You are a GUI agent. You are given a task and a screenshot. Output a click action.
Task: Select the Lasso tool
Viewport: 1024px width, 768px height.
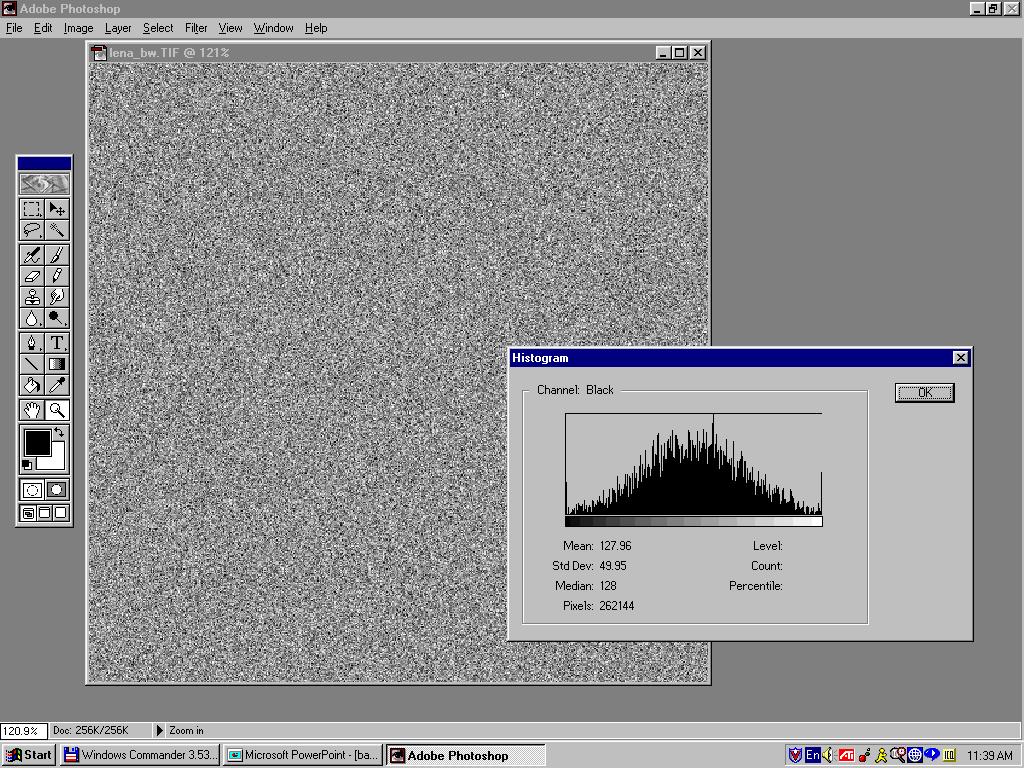[x=31, y=230]
